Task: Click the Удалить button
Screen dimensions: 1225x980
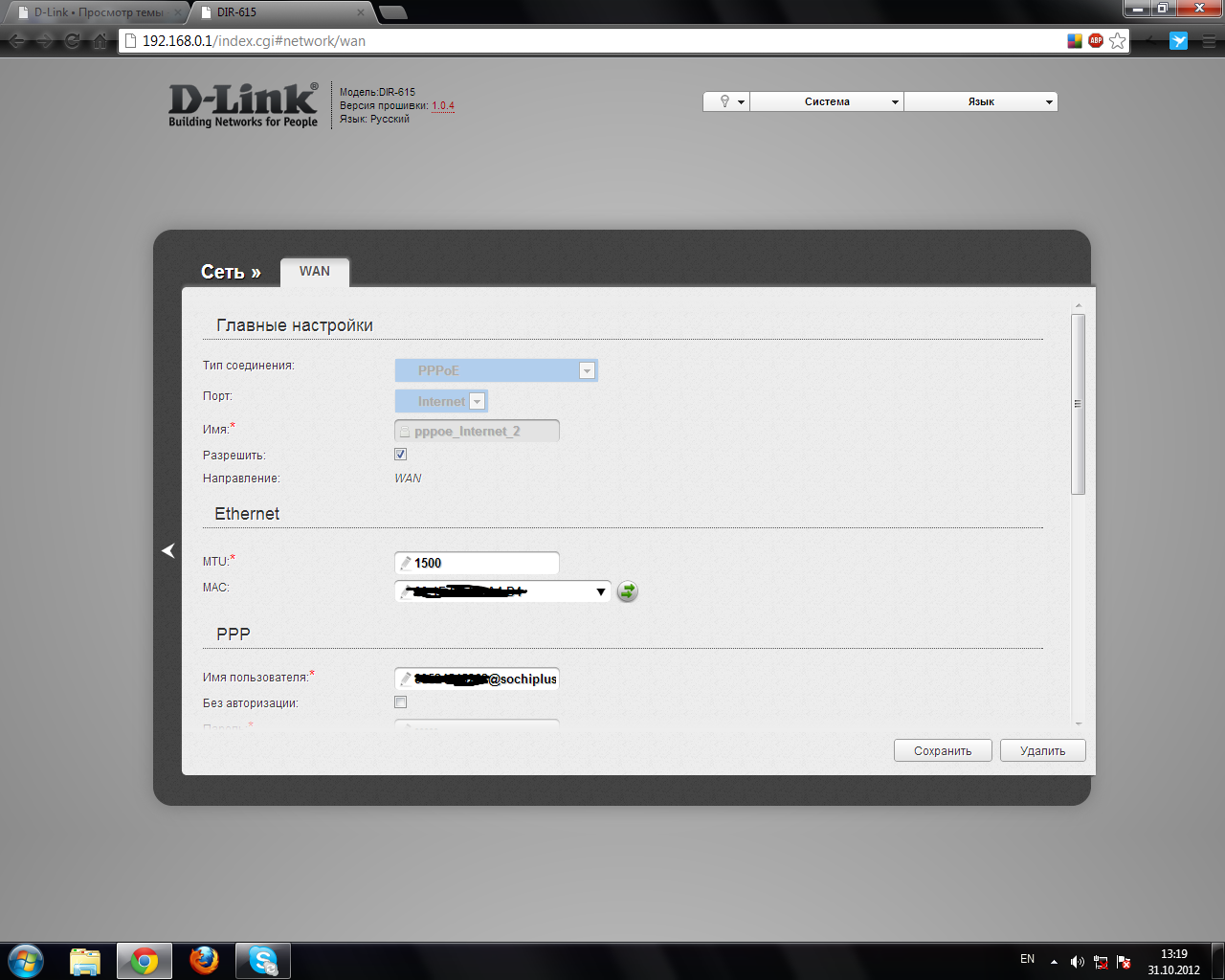Action: 1043,750
